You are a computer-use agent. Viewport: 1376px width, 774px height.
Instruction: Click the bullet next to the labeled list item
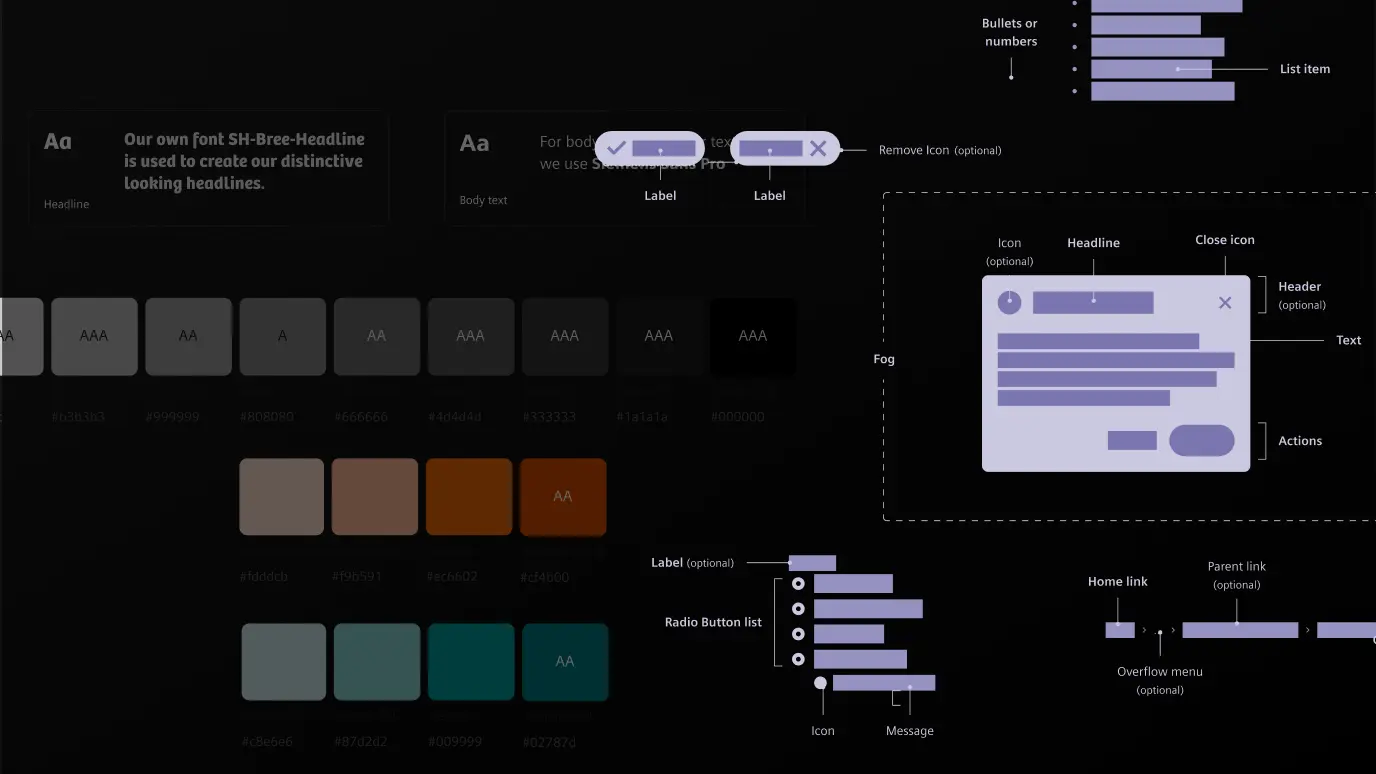tap(1074, 69)
